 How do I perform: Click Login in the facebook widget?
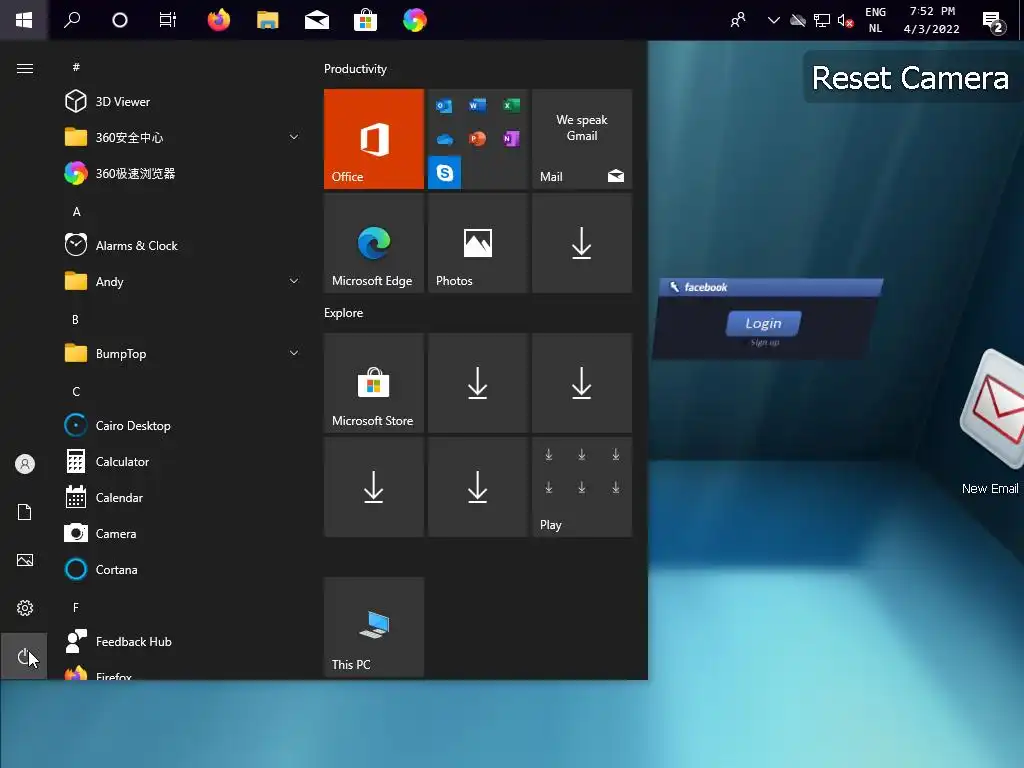point(763,323)
